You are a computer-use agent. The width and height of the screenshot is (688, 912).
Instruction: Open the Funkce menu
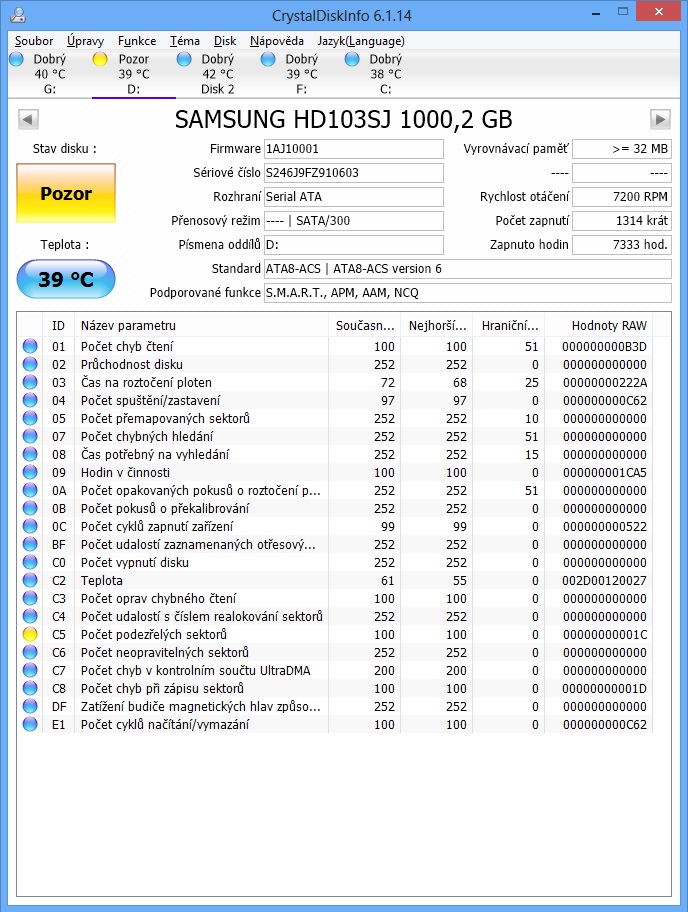tap(137, 41)
